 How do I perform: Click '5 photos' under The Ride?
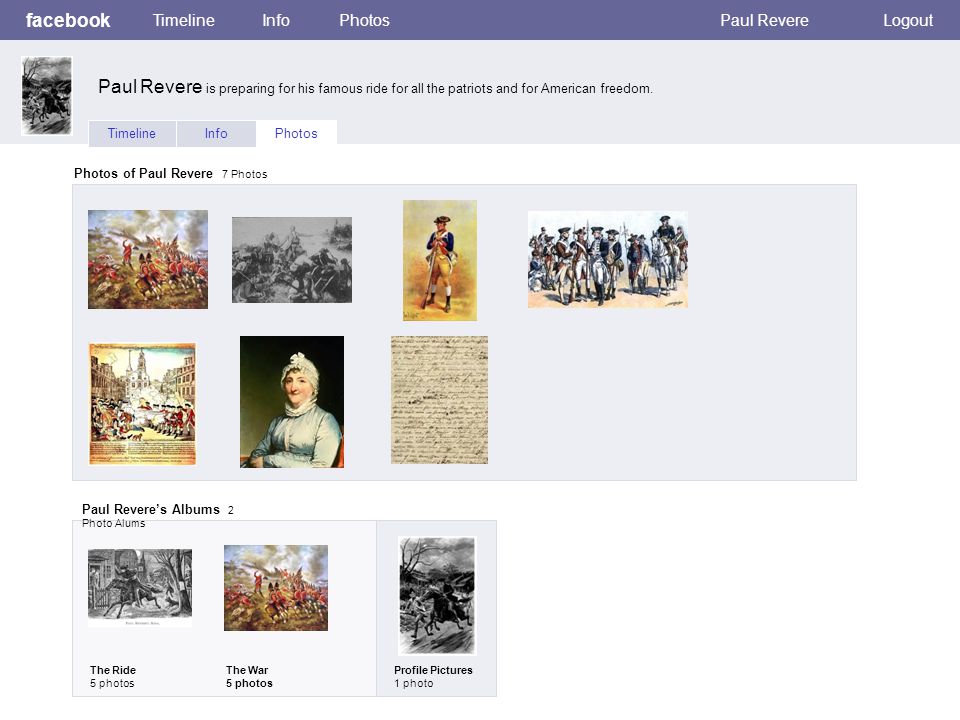[112, 683]
